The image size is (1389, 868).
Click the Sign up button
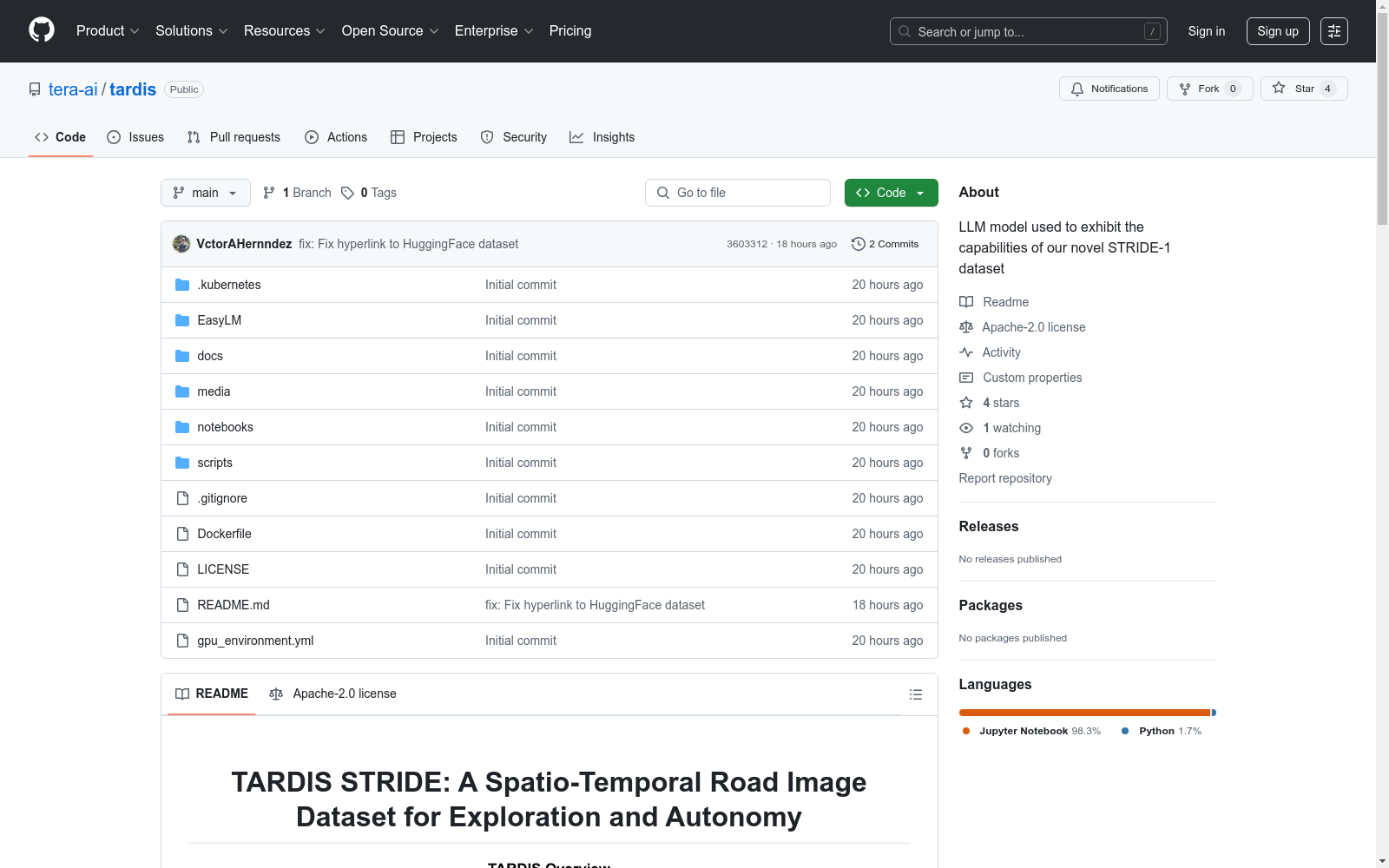(x=1278, y=31)
